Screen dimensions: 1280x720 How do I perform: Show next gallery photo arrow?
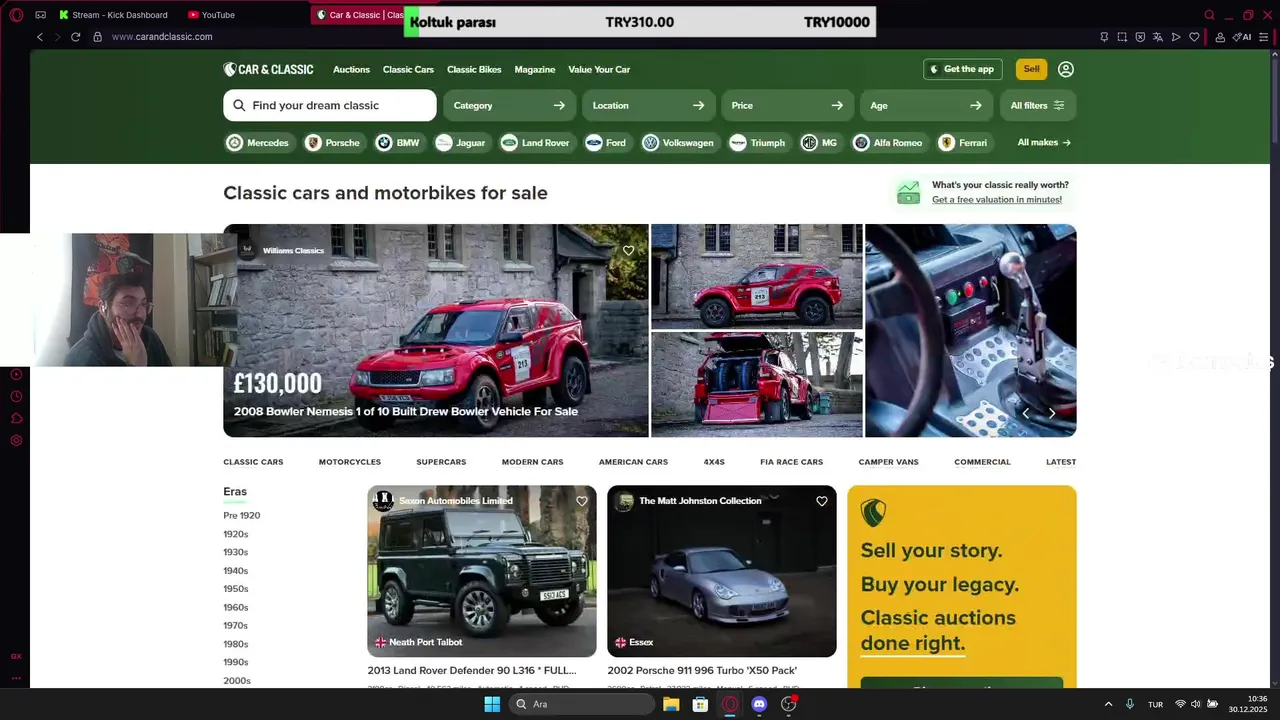1051,413
